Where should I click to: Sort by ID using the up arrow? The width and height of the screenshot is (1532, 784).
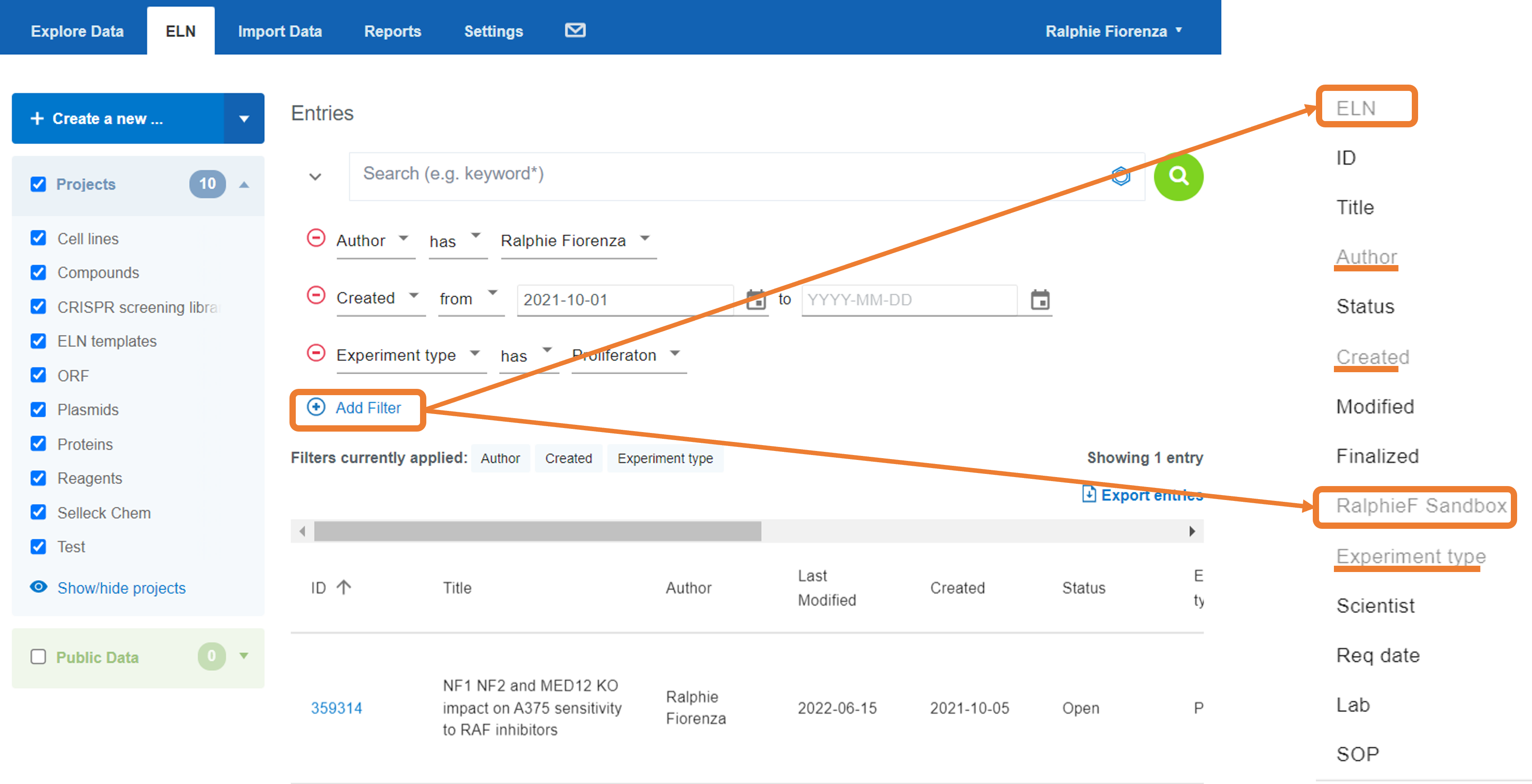pyautogui.click(x=344, y=587)
